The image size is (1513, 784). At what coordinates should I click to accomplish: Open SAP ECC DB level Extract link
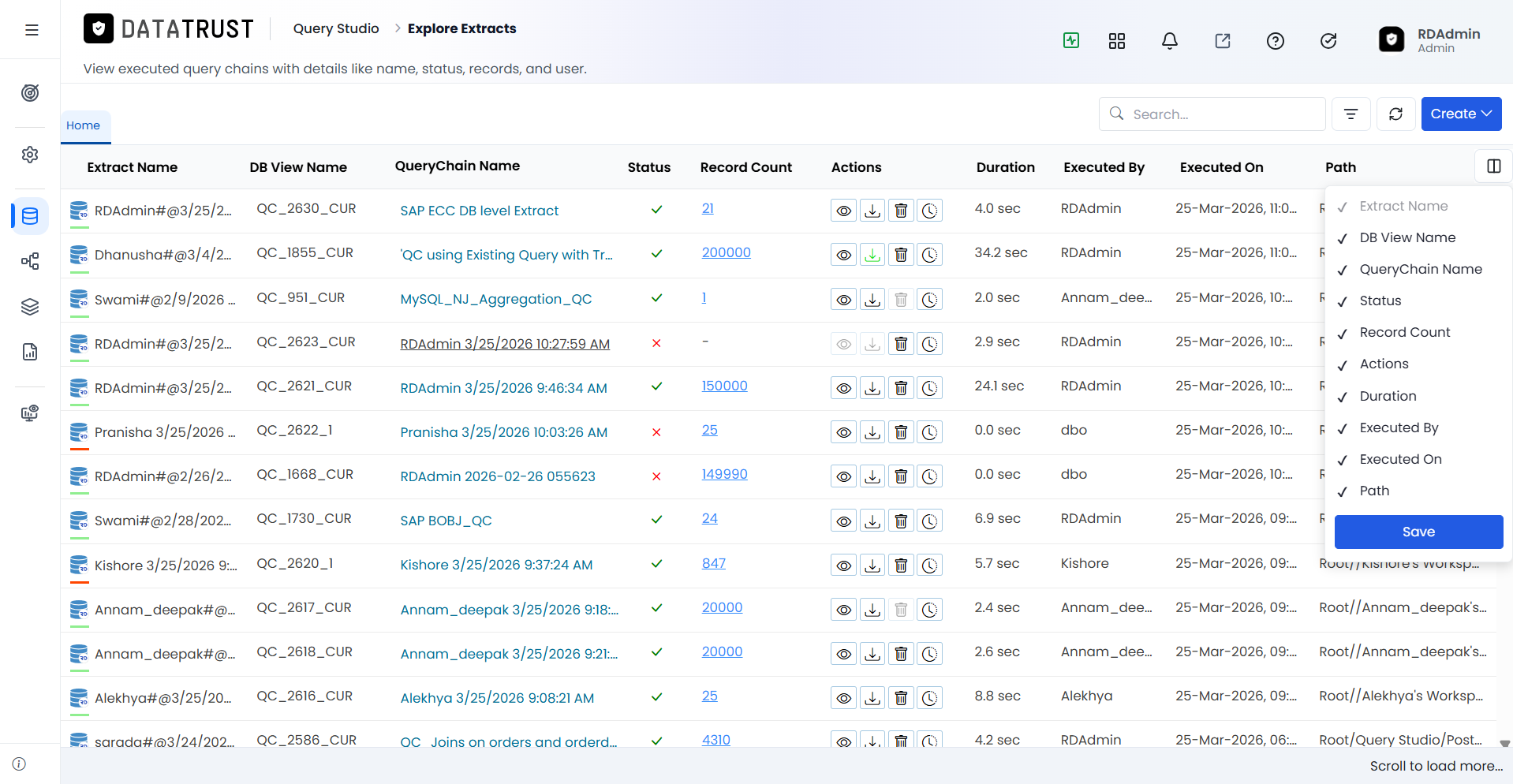[x=479, y=211]
